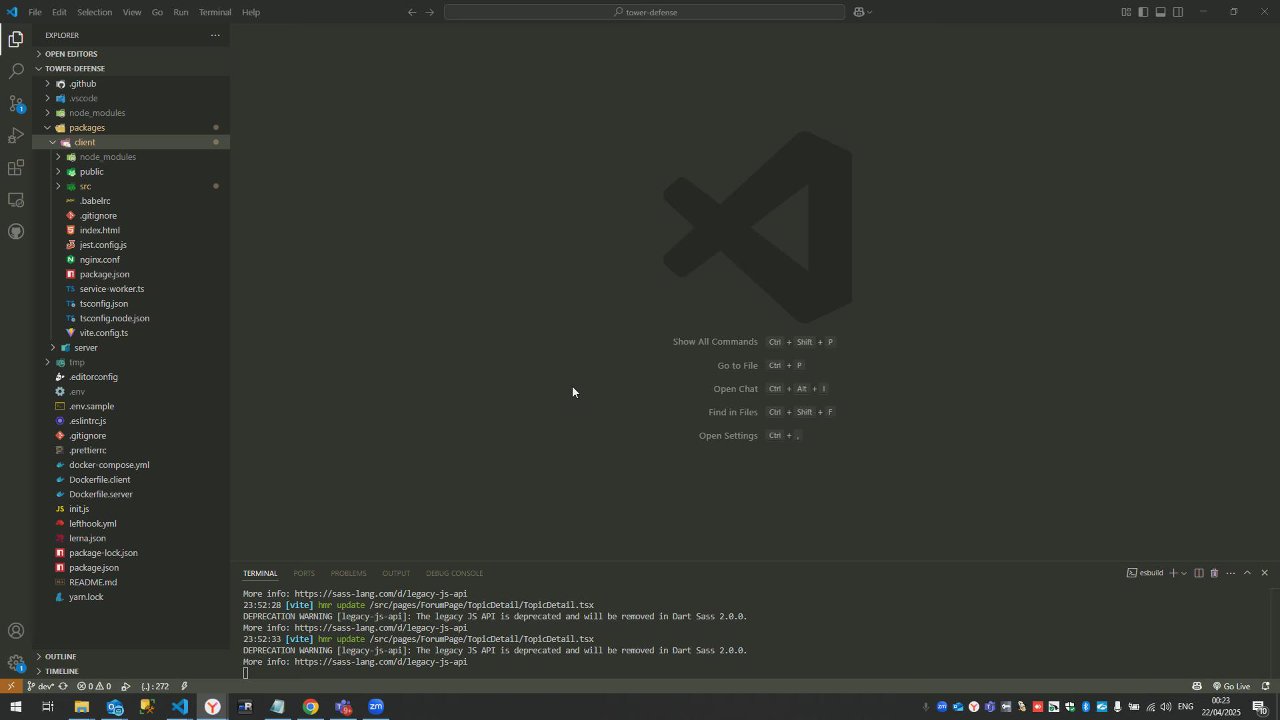Viewport: 1280px width, 720px height.
Task: Switch to the OUTPUT tab
Action: [x=396, y=573]
